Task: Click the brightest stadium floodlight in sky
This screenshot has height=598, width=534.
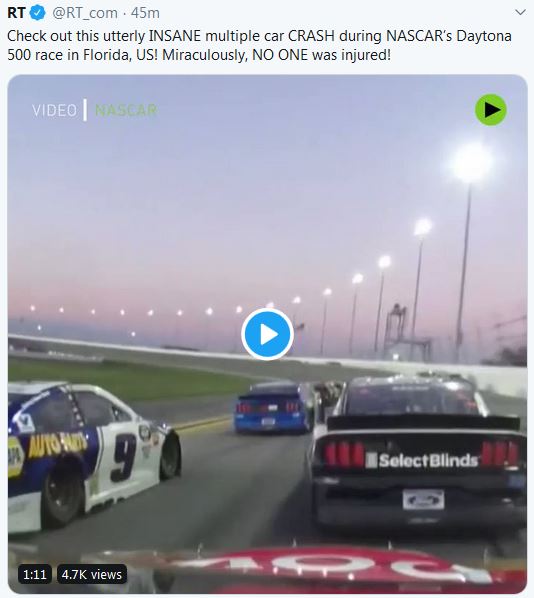Action: click(471, 162)
